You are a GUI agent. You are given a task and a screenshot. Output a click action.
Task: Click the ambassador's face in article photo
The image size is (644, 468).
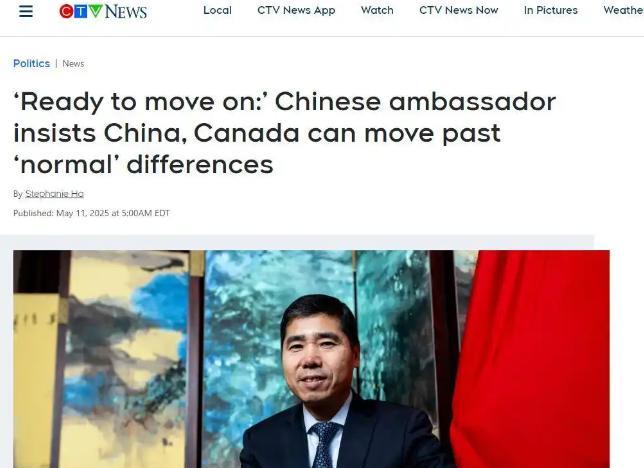[318, 354]
